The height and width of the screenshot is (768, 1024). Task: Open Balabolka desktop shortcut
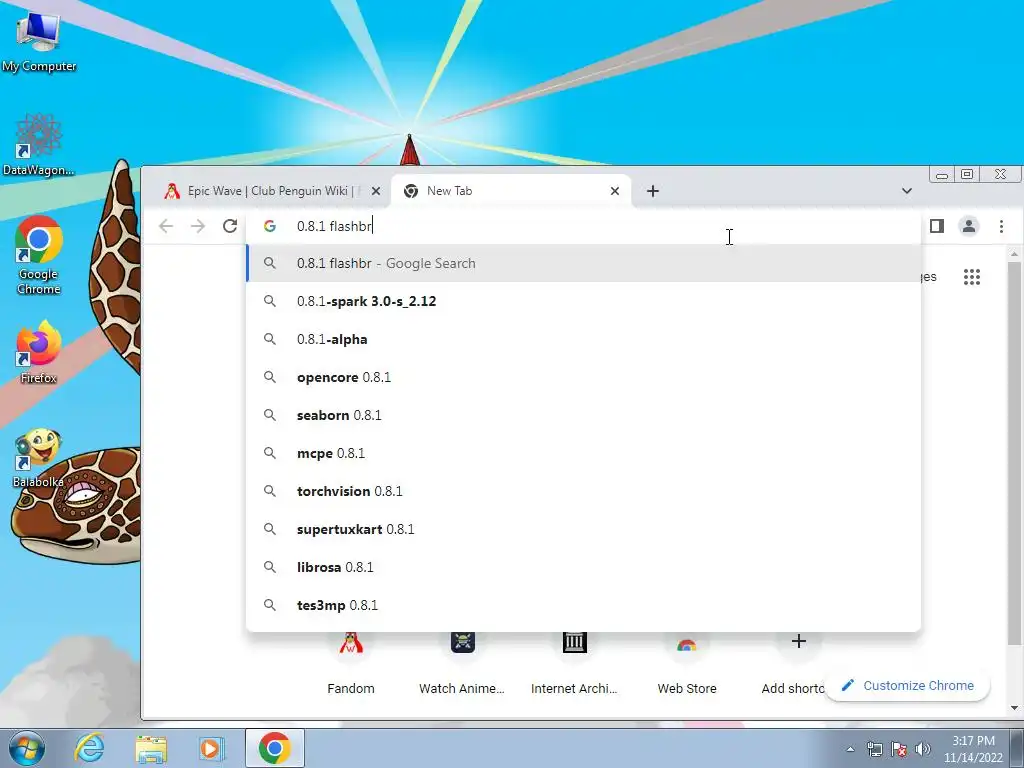(39, 458)
